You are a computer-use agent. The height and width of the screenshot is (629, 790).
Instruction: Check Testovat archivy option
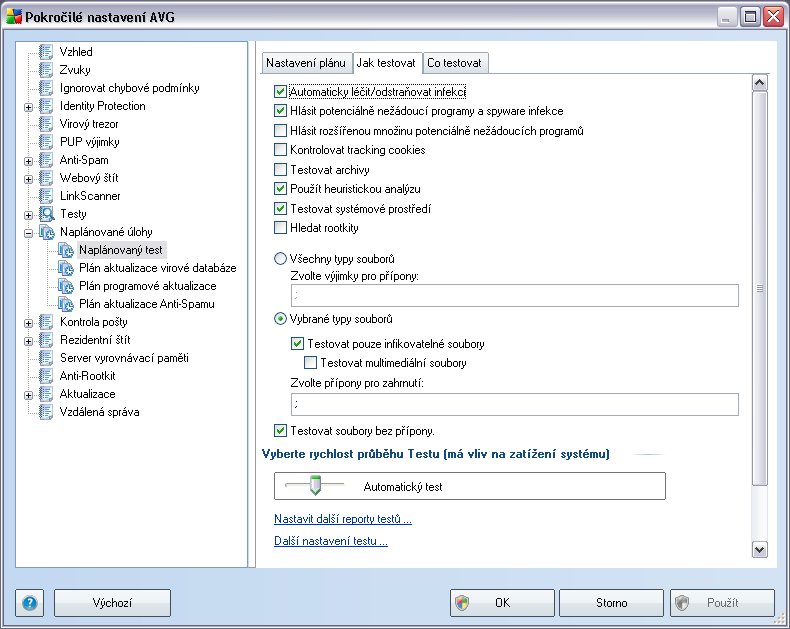click(280, 169)
